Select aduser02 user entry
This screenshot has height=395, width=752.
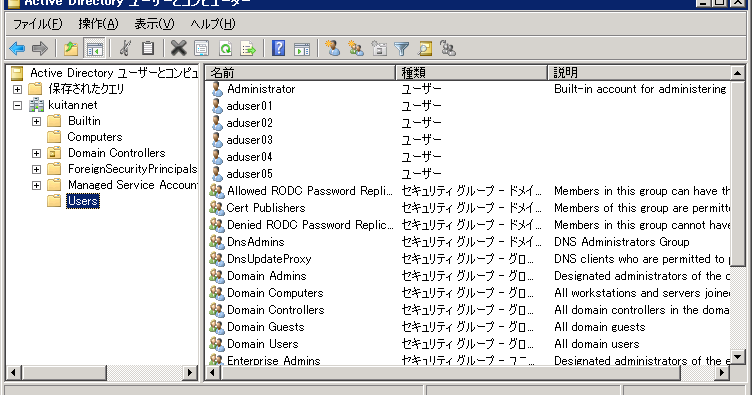click(x=249, y=123)
